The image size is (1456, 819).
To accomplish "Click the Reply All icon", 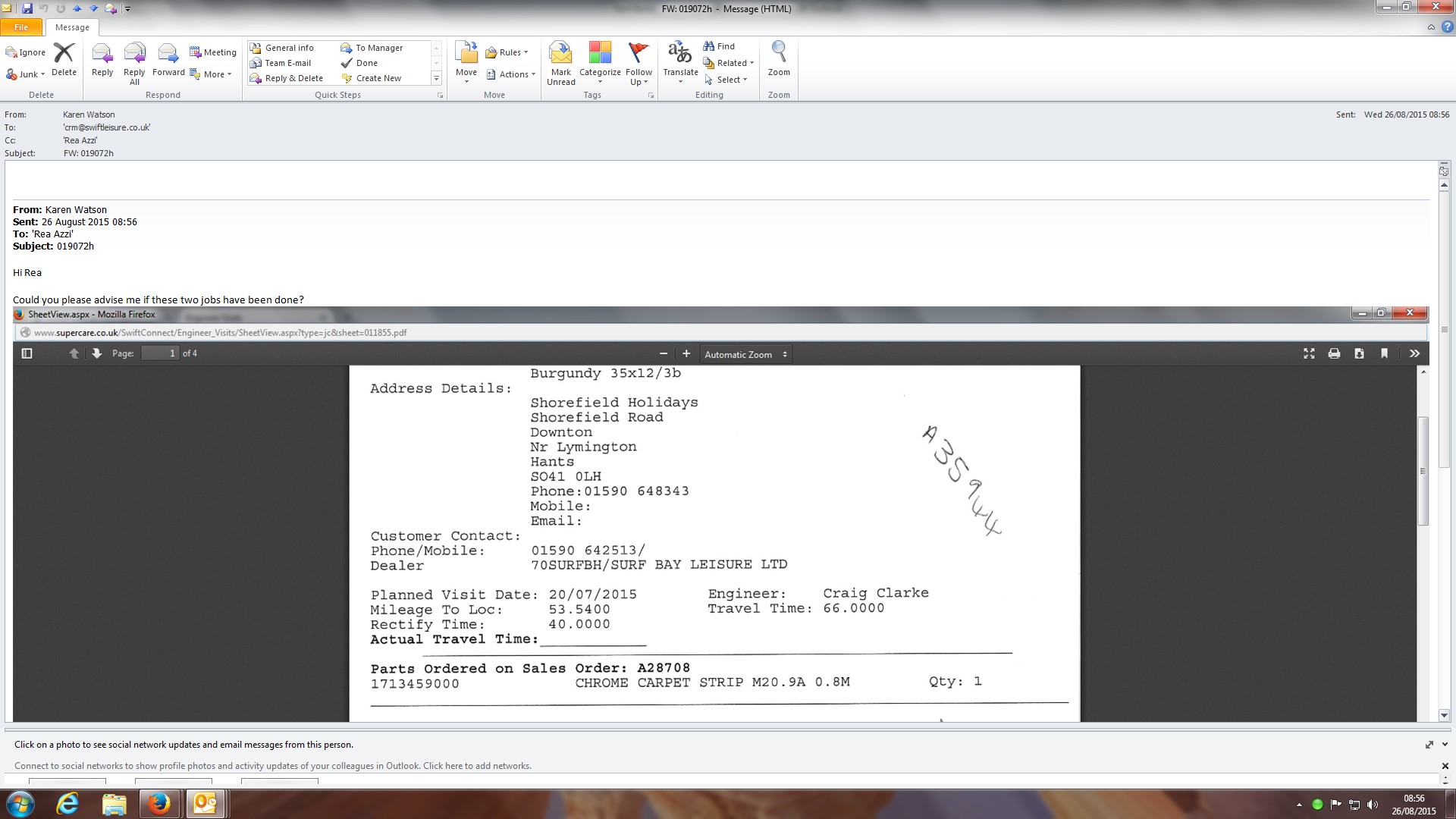I will tap(134, 55).
